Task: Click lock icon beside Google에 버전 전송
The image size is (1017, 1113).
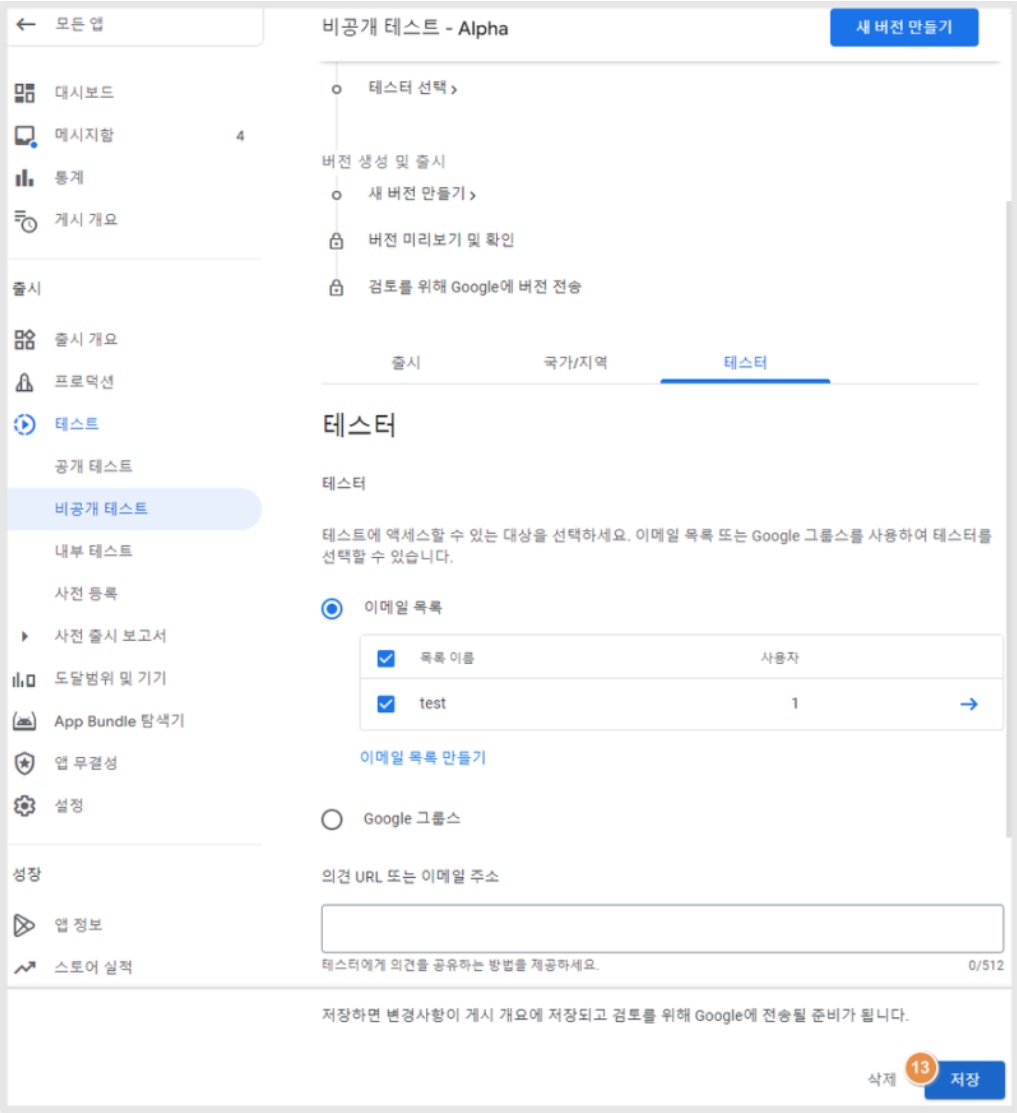Action: click(336, 287)
